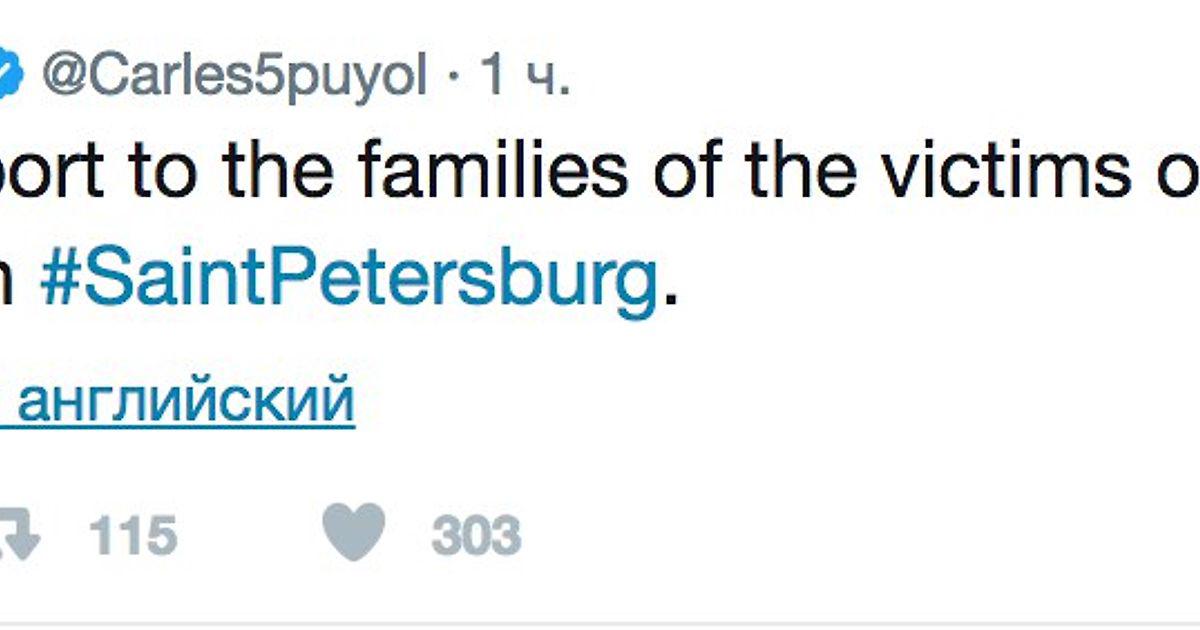
Task: Retweet using the retweet arrows icon
Action: point(18,537)
